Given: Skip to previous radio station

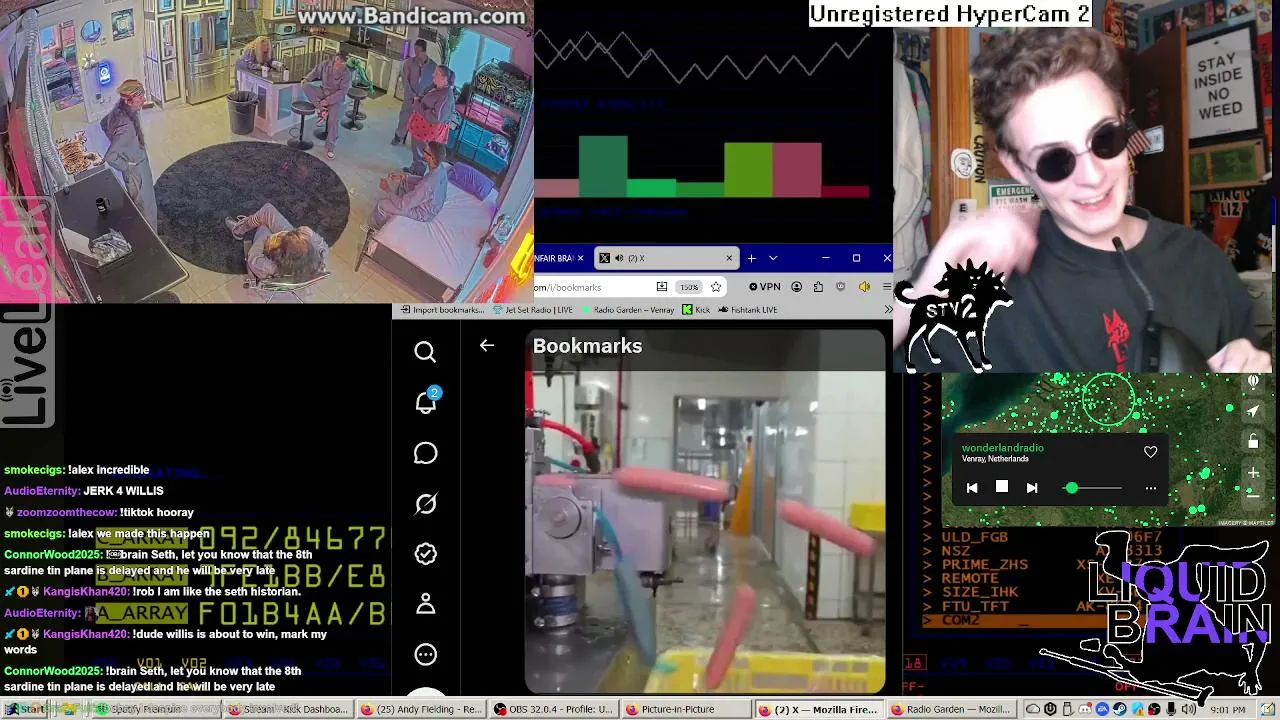Looking at the screenshot, I should tap(972, 488).
